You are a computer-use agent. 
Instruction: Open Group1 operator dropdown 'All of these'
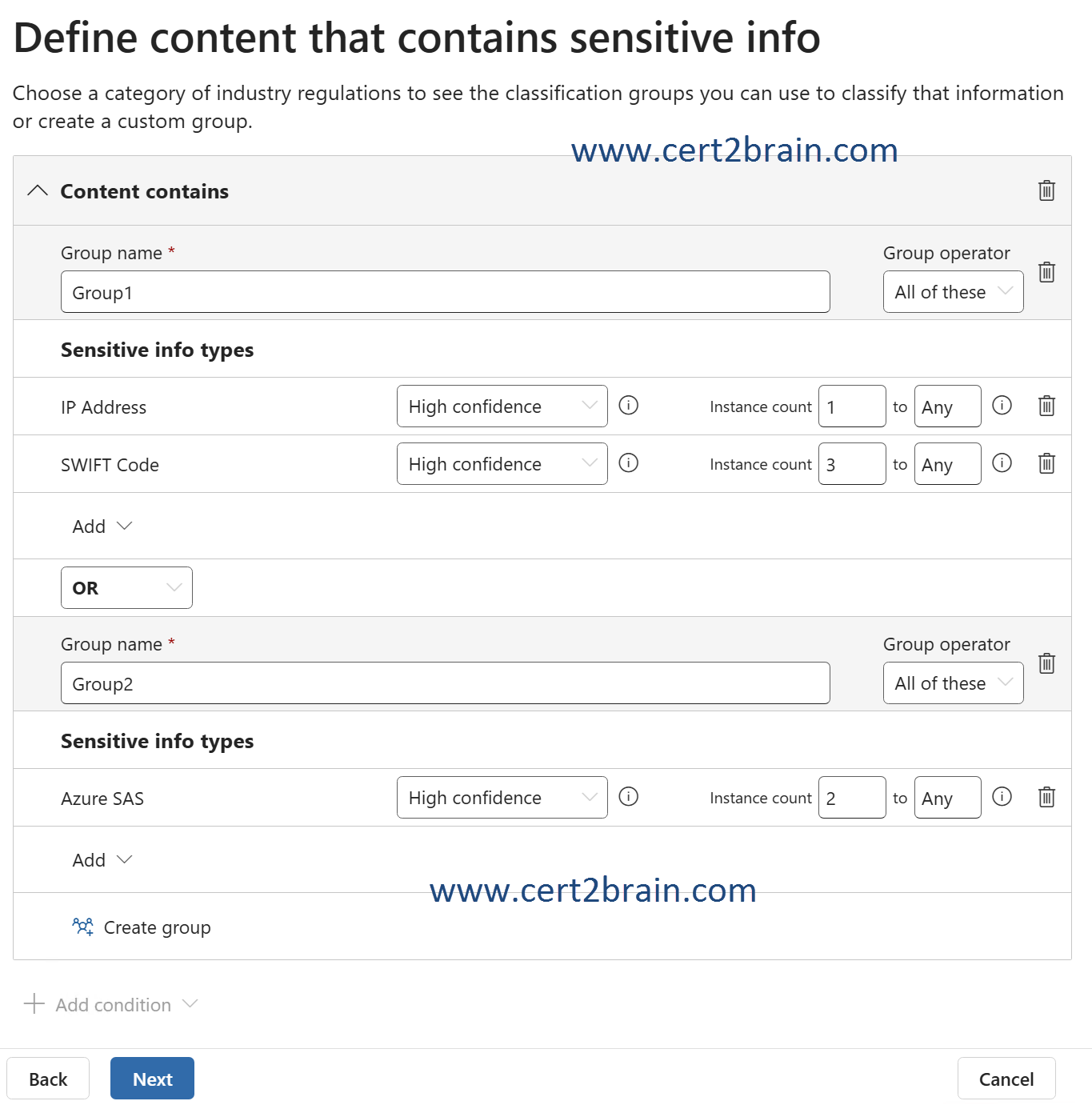(x=953, y=292)
